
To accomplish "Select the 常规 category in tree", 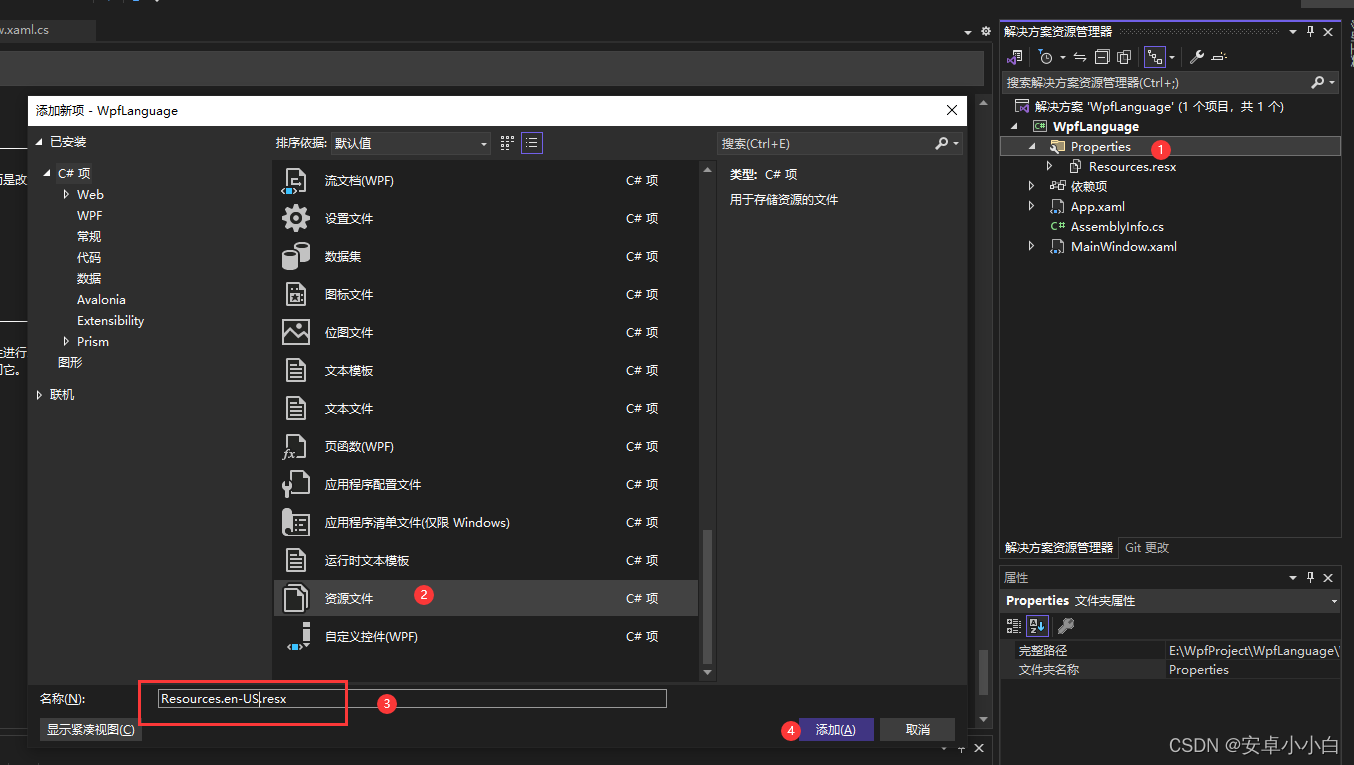I will tap(89, 236).
